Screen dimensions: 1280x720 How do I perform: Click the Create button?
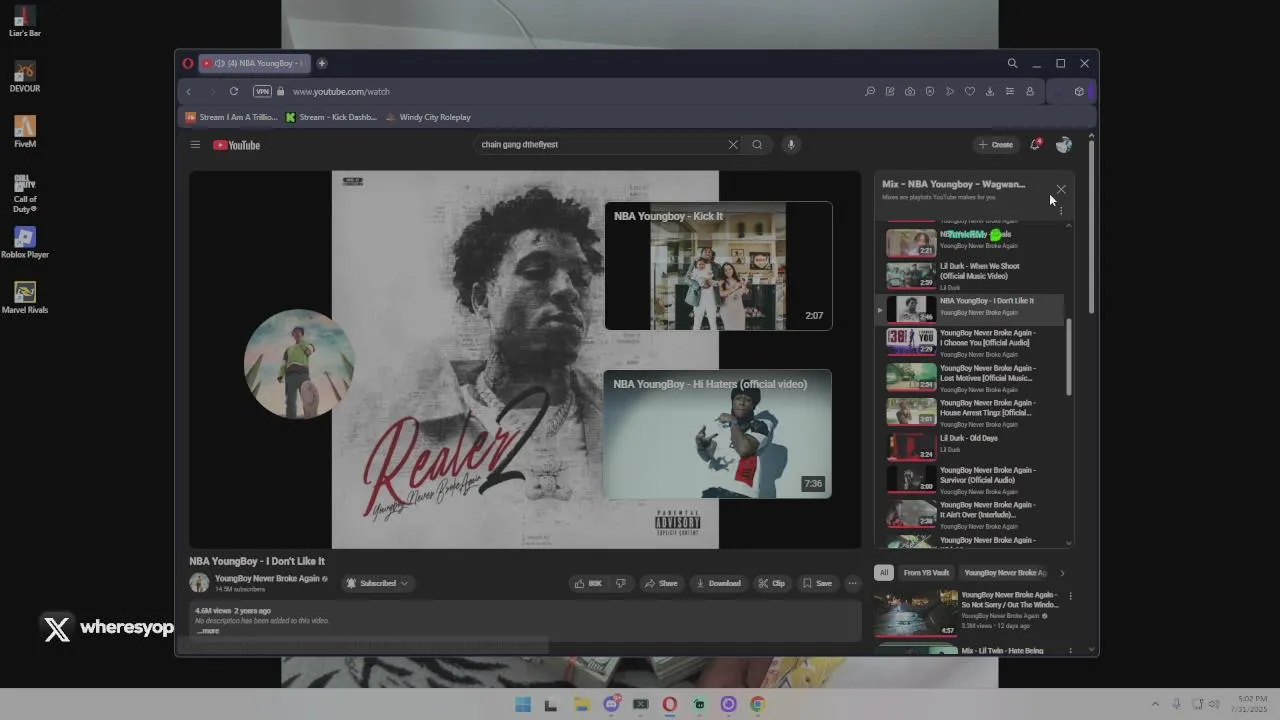(996, 145)
